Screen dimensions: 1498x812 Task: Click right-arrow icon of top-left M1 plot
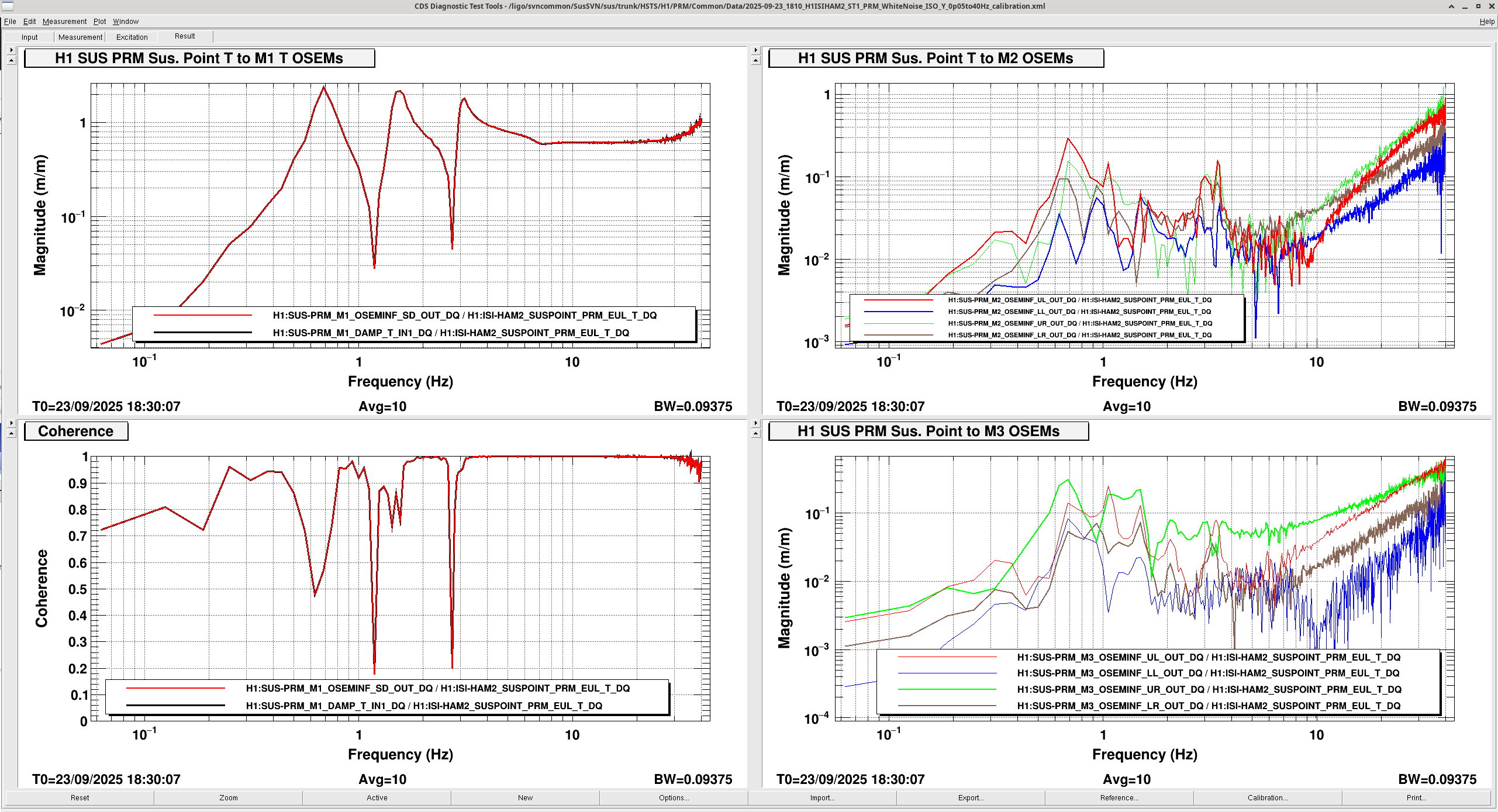(11, 50)
